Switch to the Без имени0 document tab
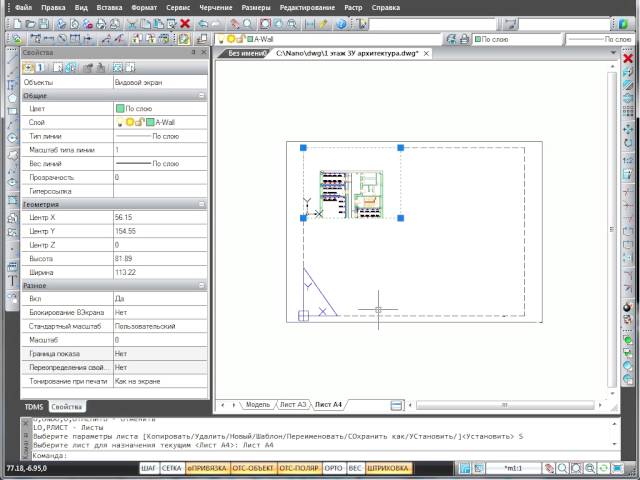This screenshot has width=640, height=480. [x=246, y=53]
